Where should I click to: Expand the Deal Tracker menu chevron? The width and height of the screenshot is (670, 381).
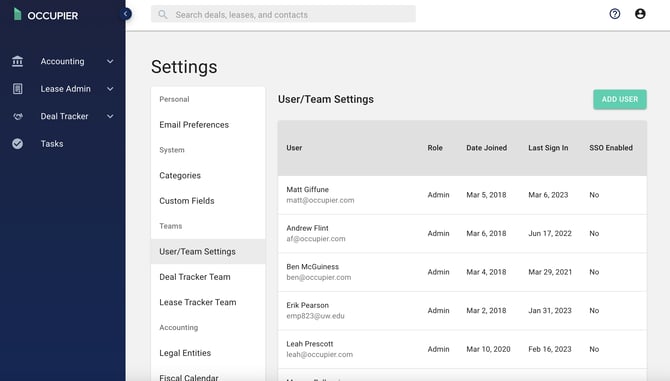pyautogui.click(x=110, y=116)
